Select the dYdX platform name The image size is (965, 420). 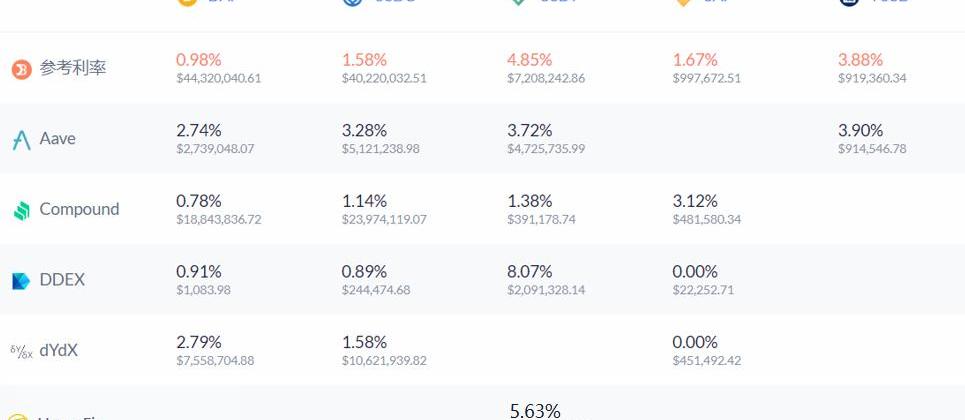pyautogui.click(x=58, y=351)
